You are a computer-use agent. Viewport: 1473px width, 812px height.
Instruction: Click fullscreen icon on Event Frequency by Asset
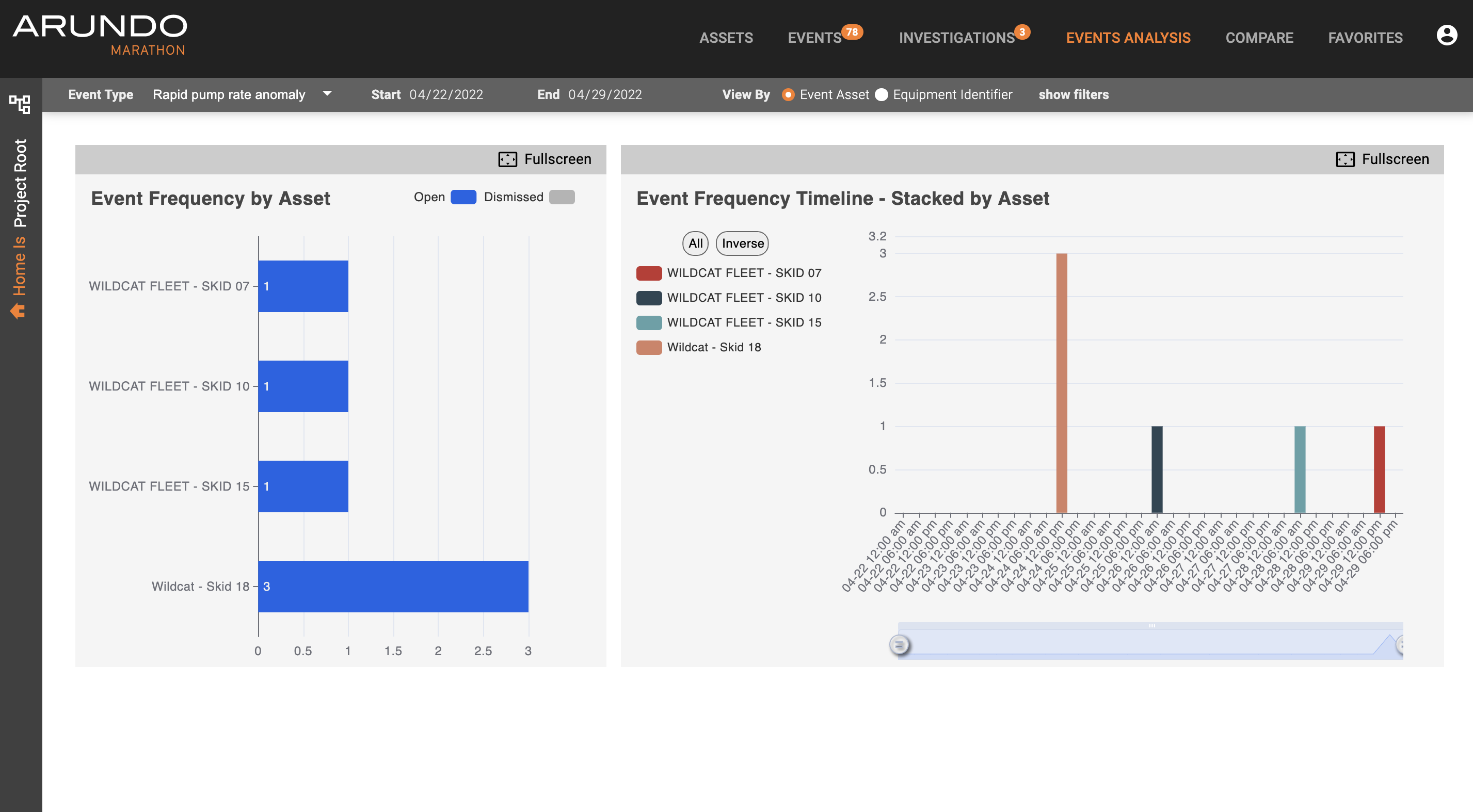click(507, 159)
